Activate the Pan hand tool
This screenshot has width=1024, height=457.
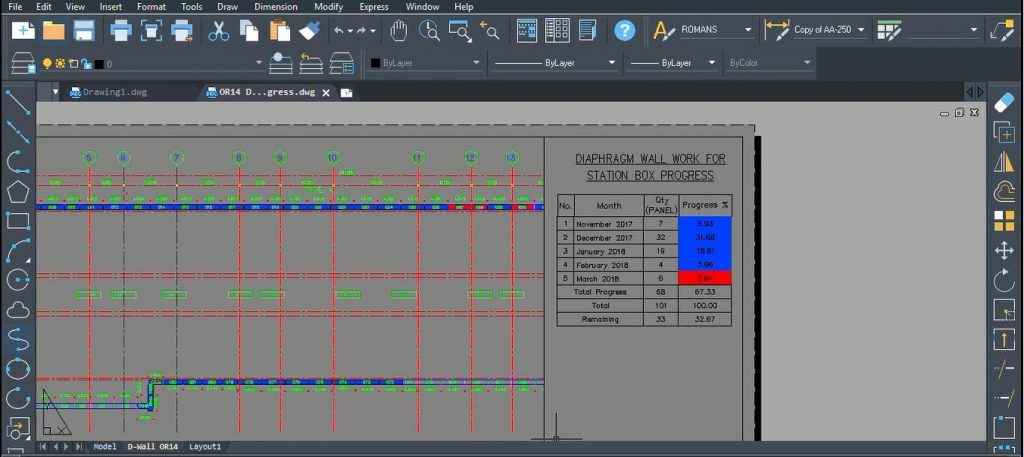(x=399, y=30)
